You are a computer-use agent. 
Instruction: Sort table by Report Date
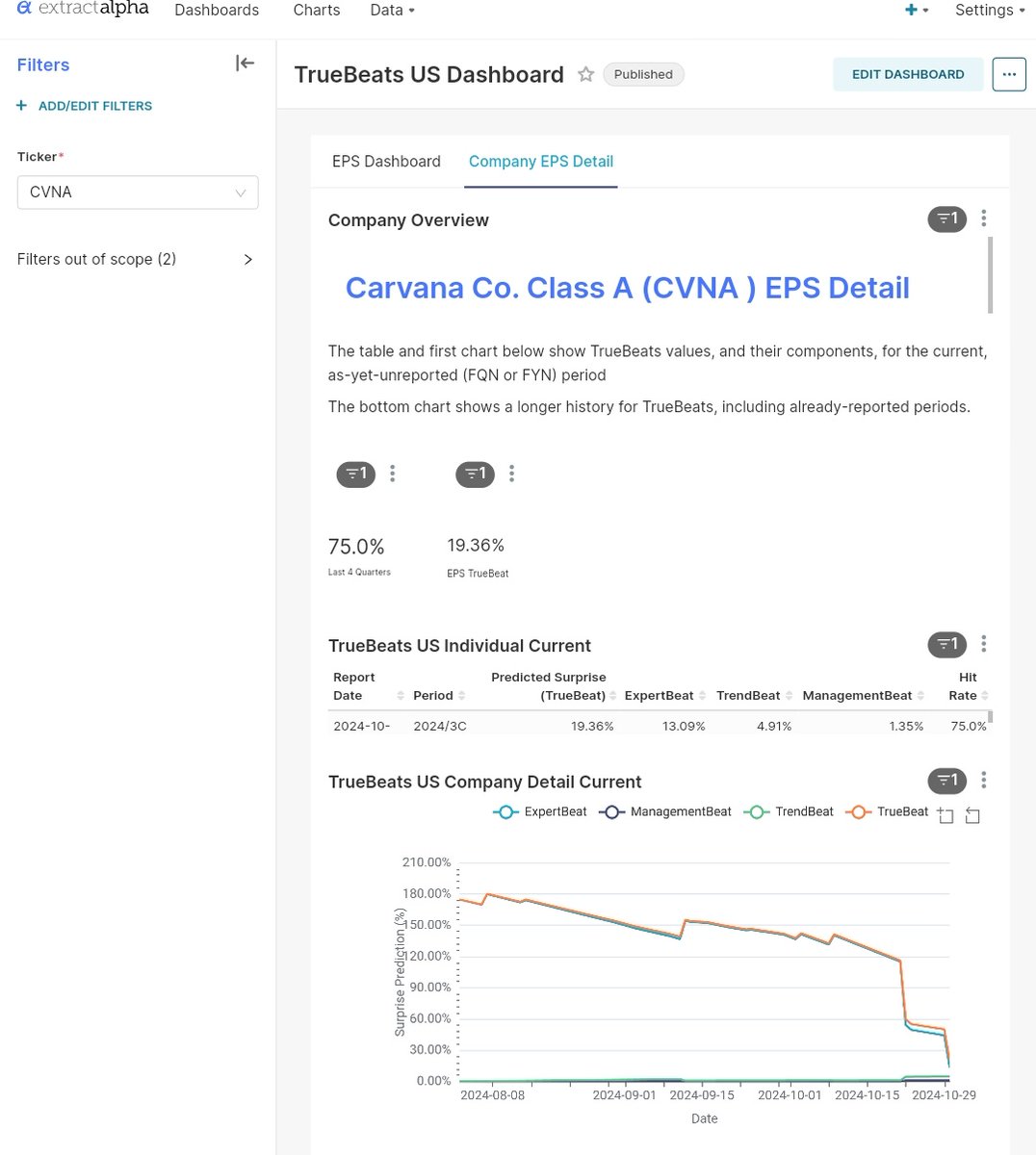pyautogui.click(x=368, y=686)
